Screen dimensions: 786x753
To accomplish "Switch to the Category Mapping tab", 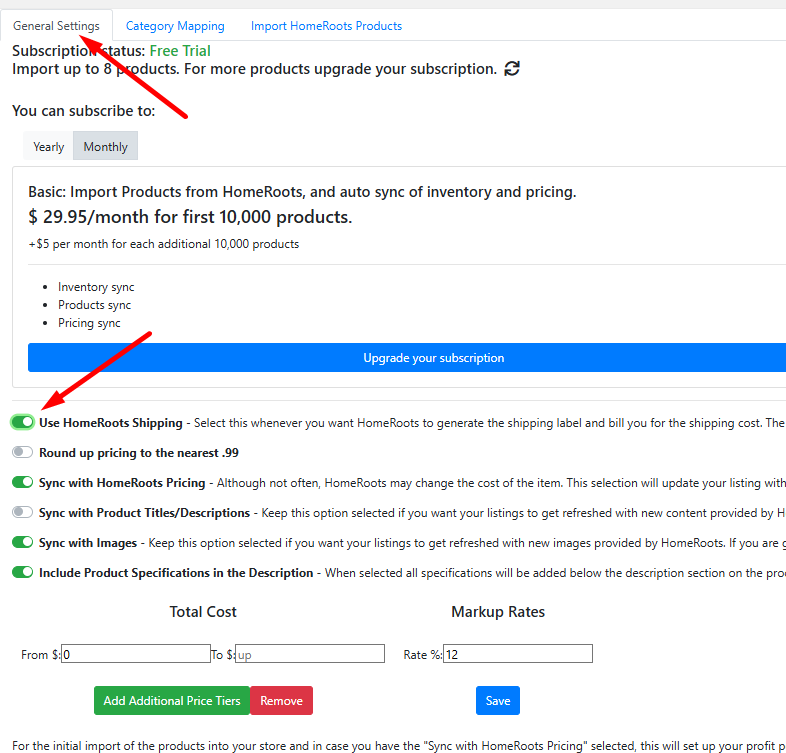I will pyautogui.click(x=175, y=26).
